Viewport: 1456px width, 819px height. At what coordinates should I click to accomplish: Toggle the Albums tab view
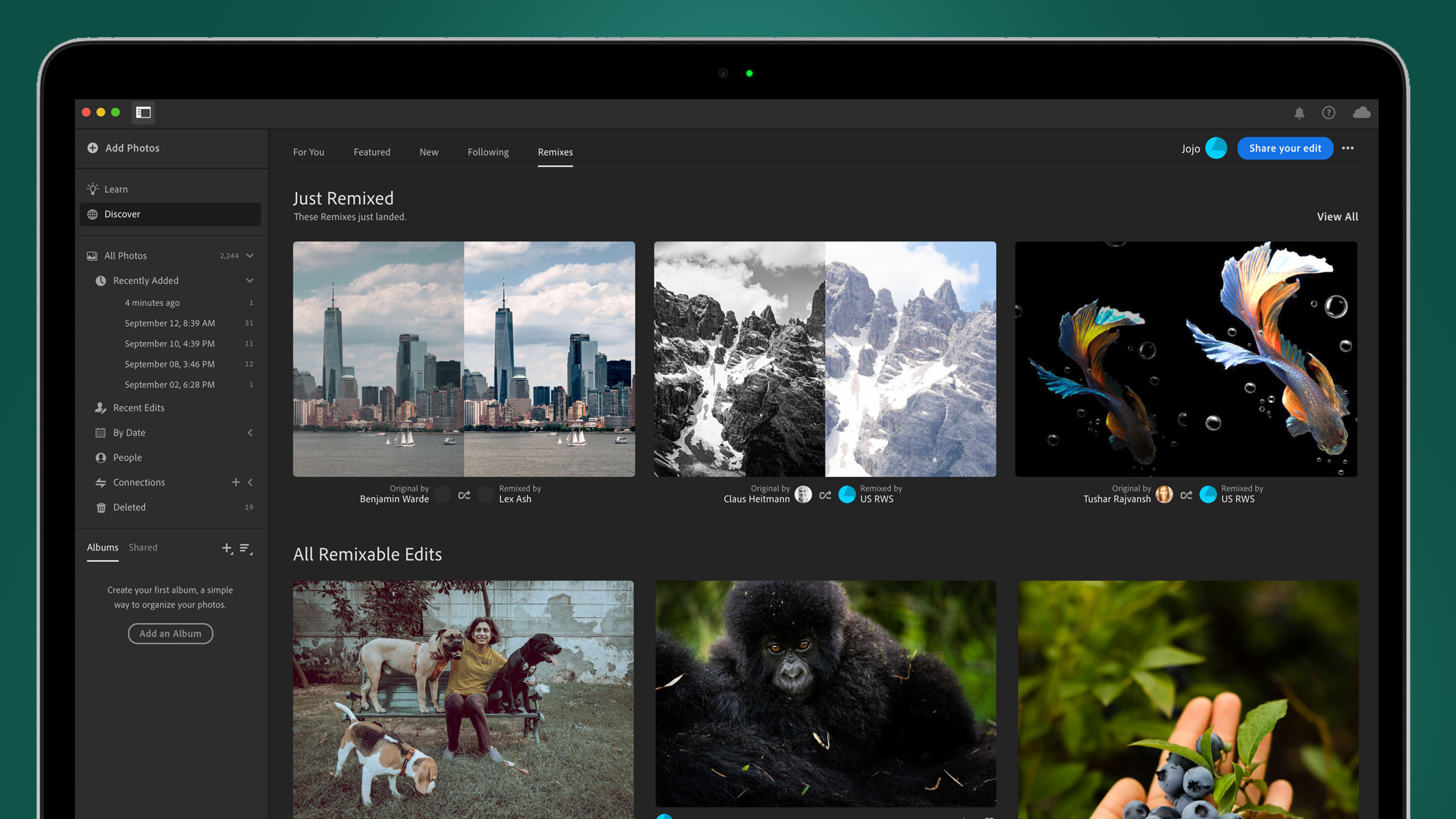click(102, 547)
